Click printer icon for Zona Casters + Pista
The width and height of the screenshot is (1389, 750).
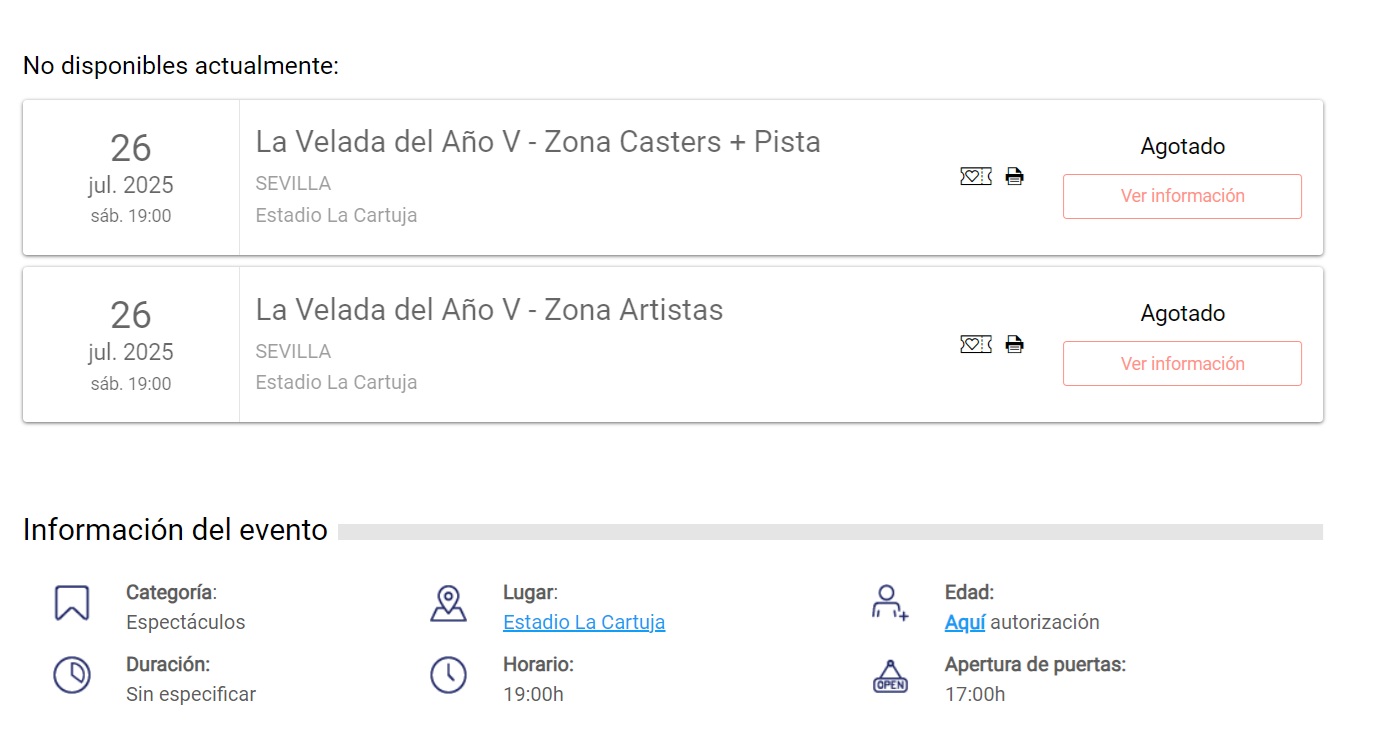(x=1014, y=177)
